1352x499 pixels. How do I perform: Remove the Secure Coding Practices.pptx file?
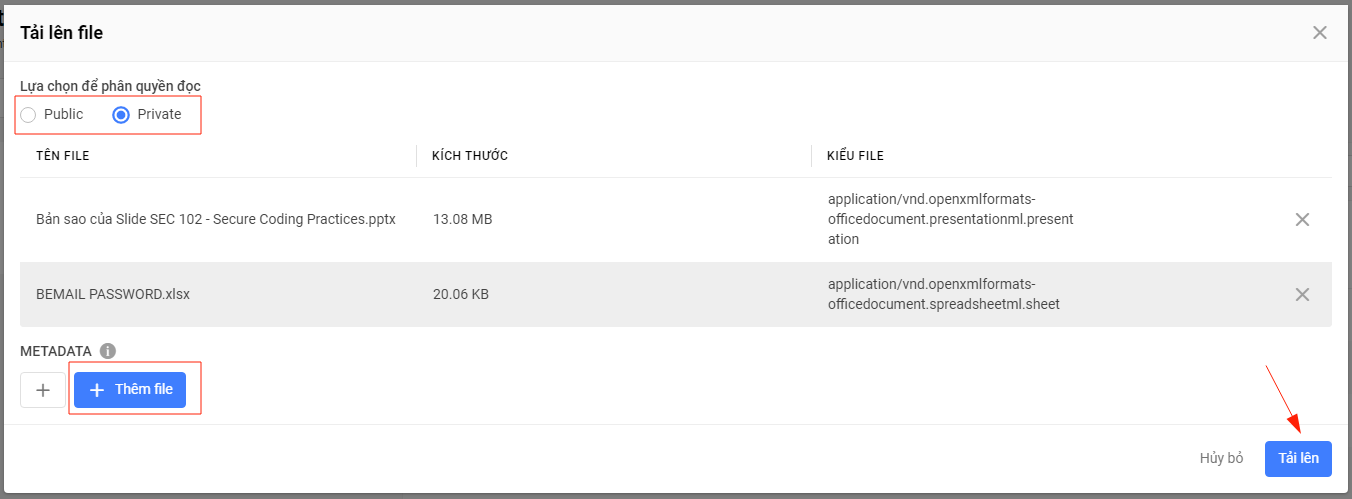coord(1302,220)
